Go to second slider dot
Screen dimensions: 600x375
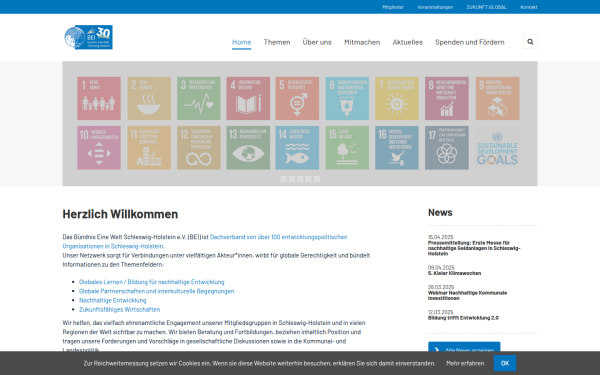(292, 179)
